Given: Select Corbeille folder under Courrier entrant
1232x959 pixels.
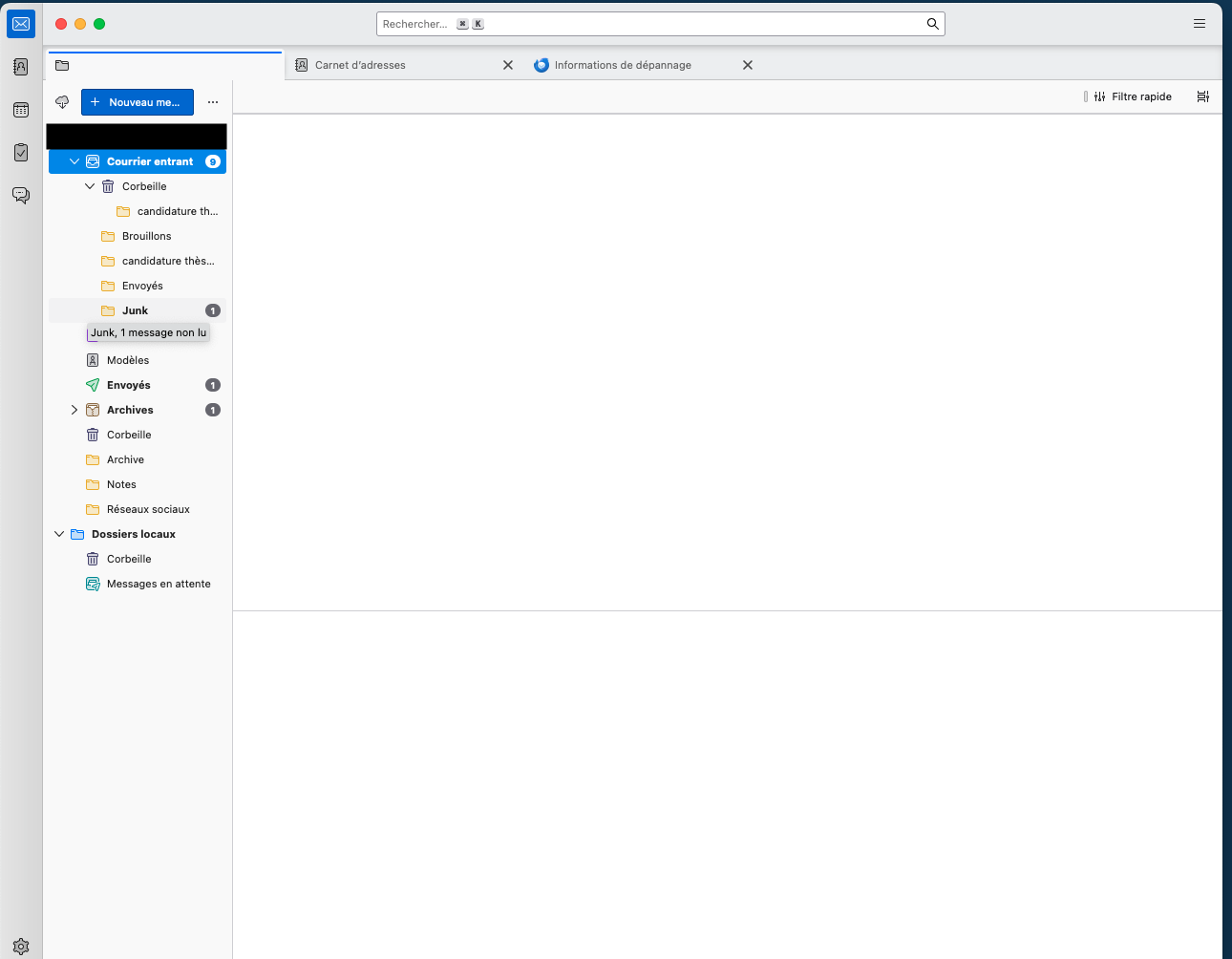Looking at the screenshot, I should [138, 186].
